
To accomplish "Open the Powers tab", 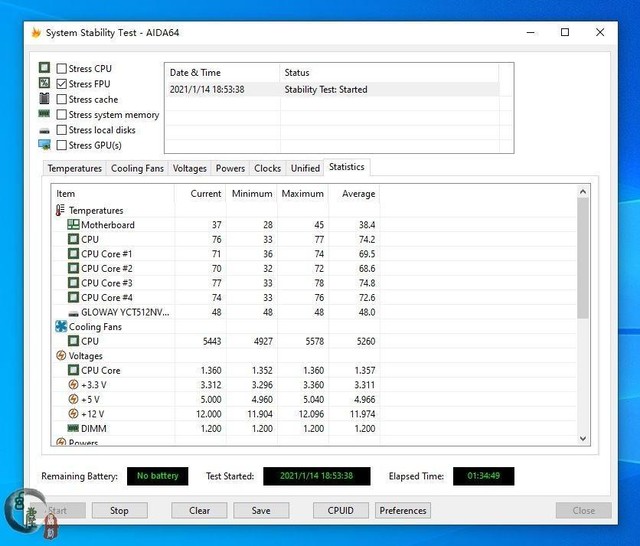I will coord(230,168).
